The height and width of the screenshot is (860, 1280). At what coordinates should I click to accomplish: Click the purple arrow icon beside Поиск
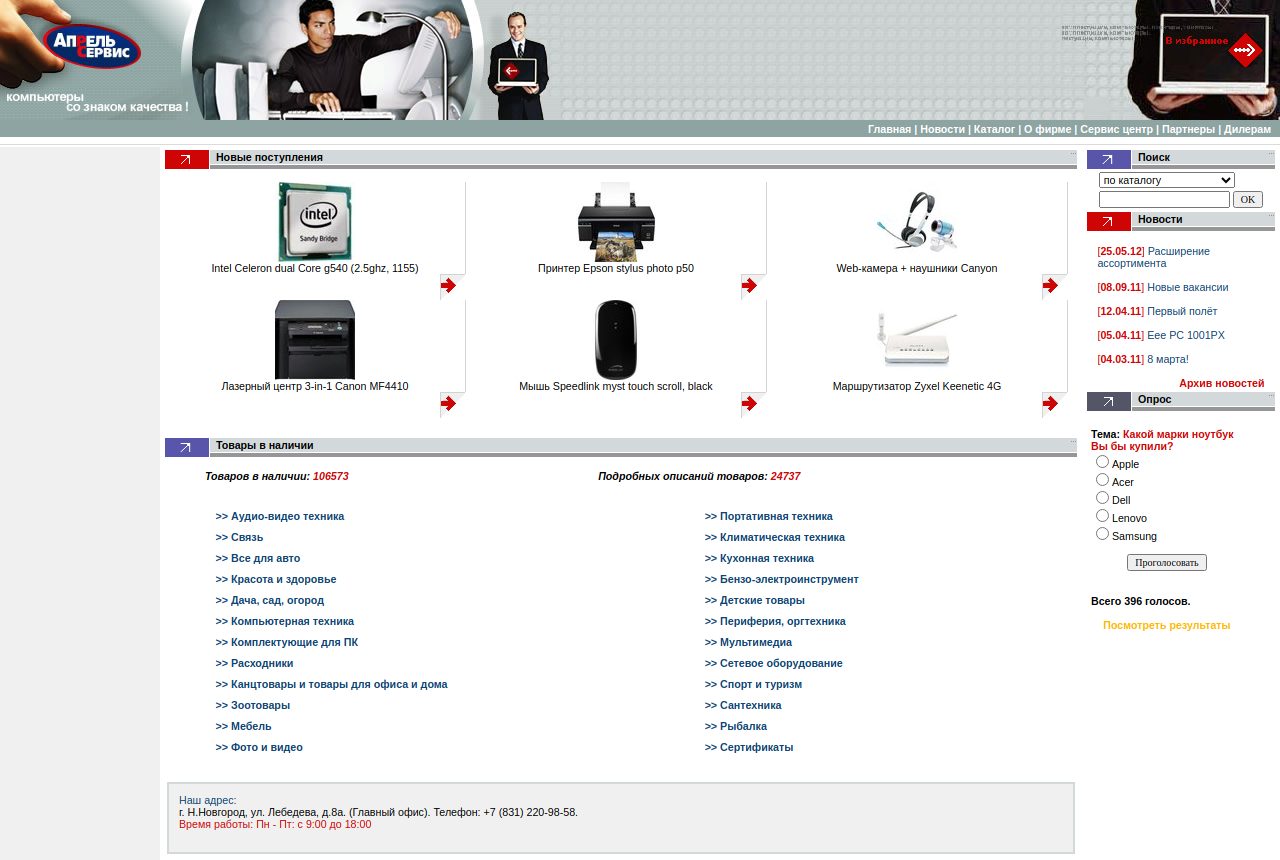(1109, 160)
